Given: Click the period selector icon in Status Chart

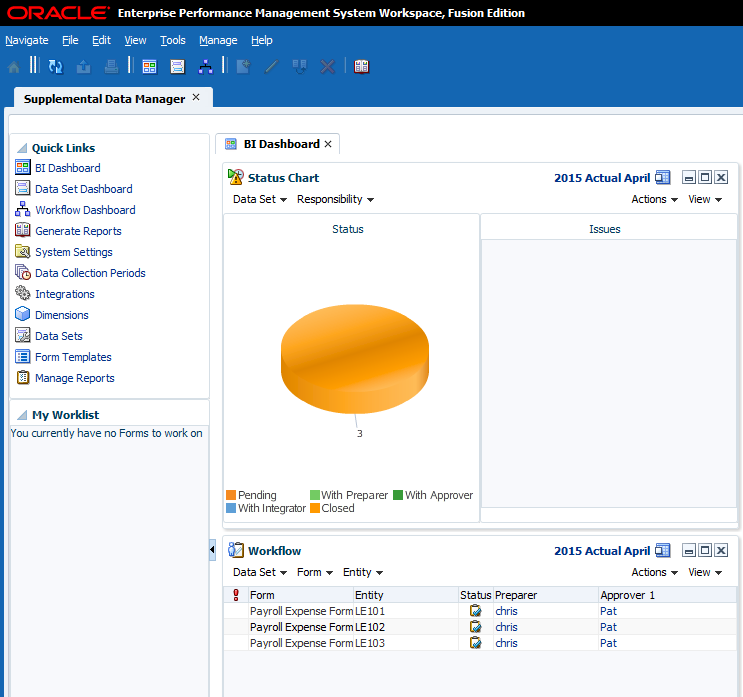Looking at the screenshot, I should (x=662, y=178).
